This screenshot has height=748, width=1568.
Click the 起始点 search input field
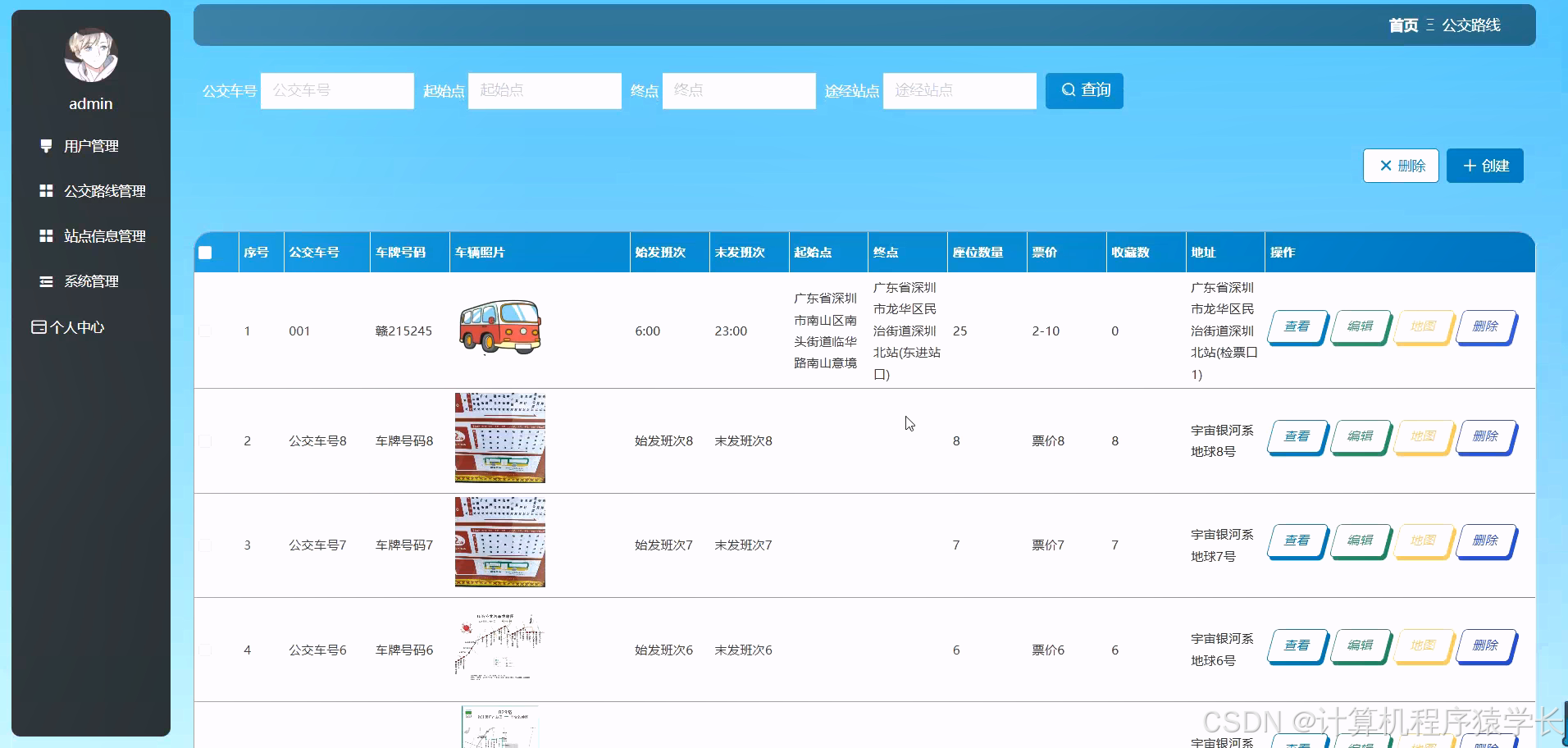[x=545, y=90]
